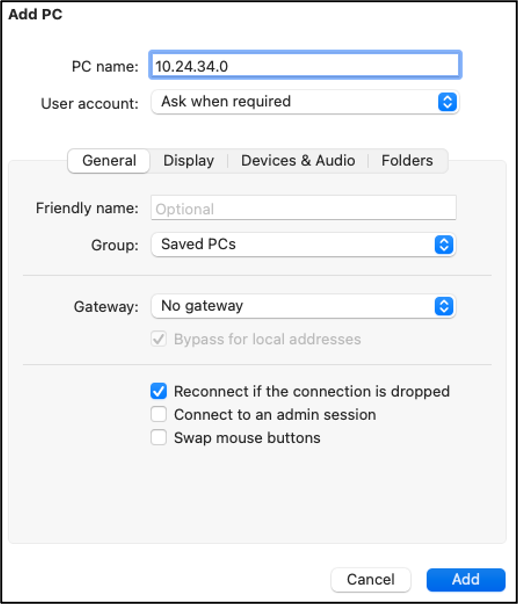Switch to the Display tab

point(189,161)
